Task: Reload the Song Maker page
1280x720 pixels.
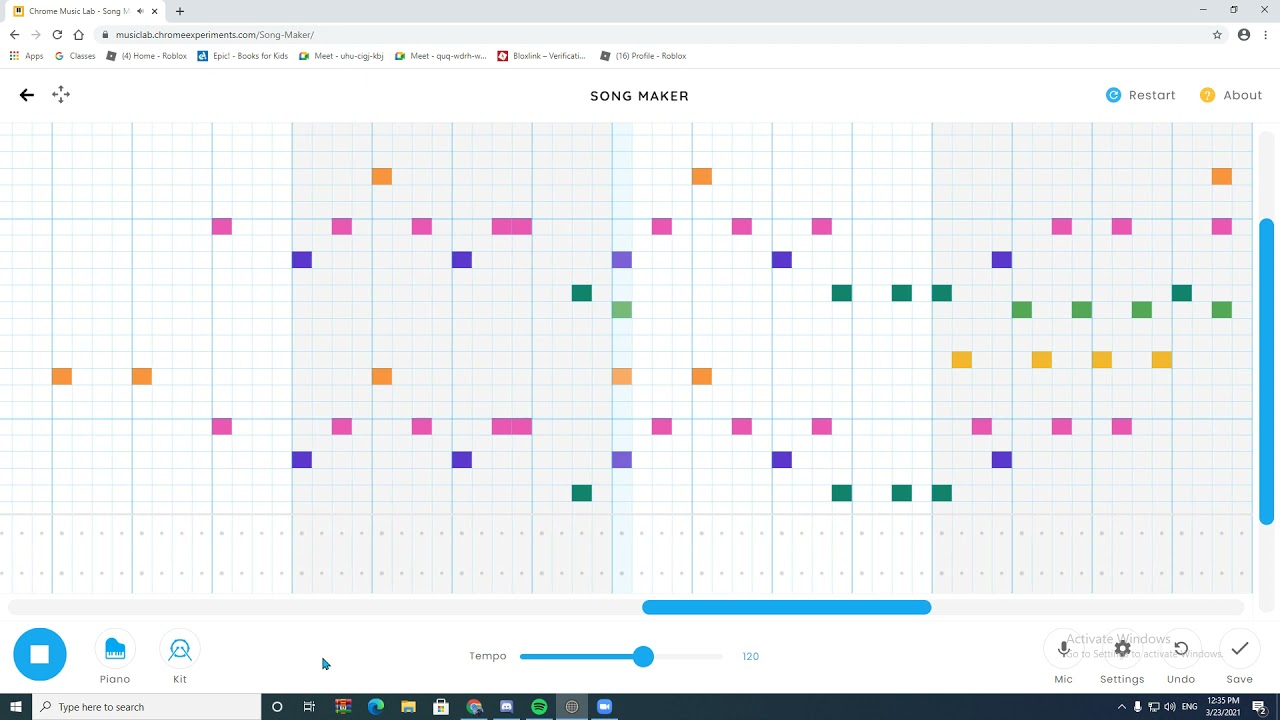Action: click(x=57, y=34)
